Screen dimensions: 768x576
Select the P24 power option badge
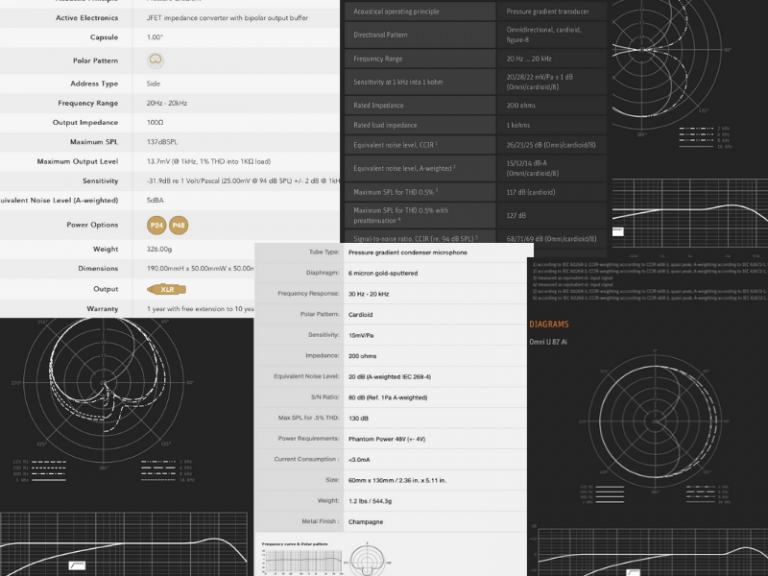(x=156, y=225)
